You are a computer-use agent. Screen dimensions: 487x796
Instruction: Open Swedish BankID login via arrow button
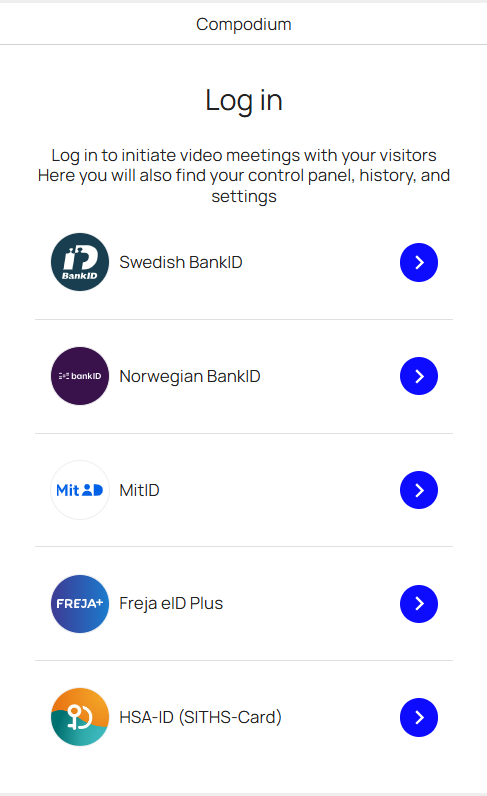pyautogui.click(x=419, y=262)
